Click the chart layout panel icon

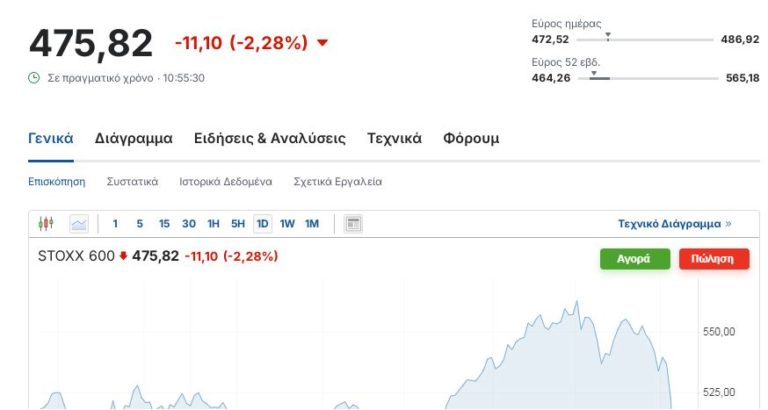coord(353,224)
